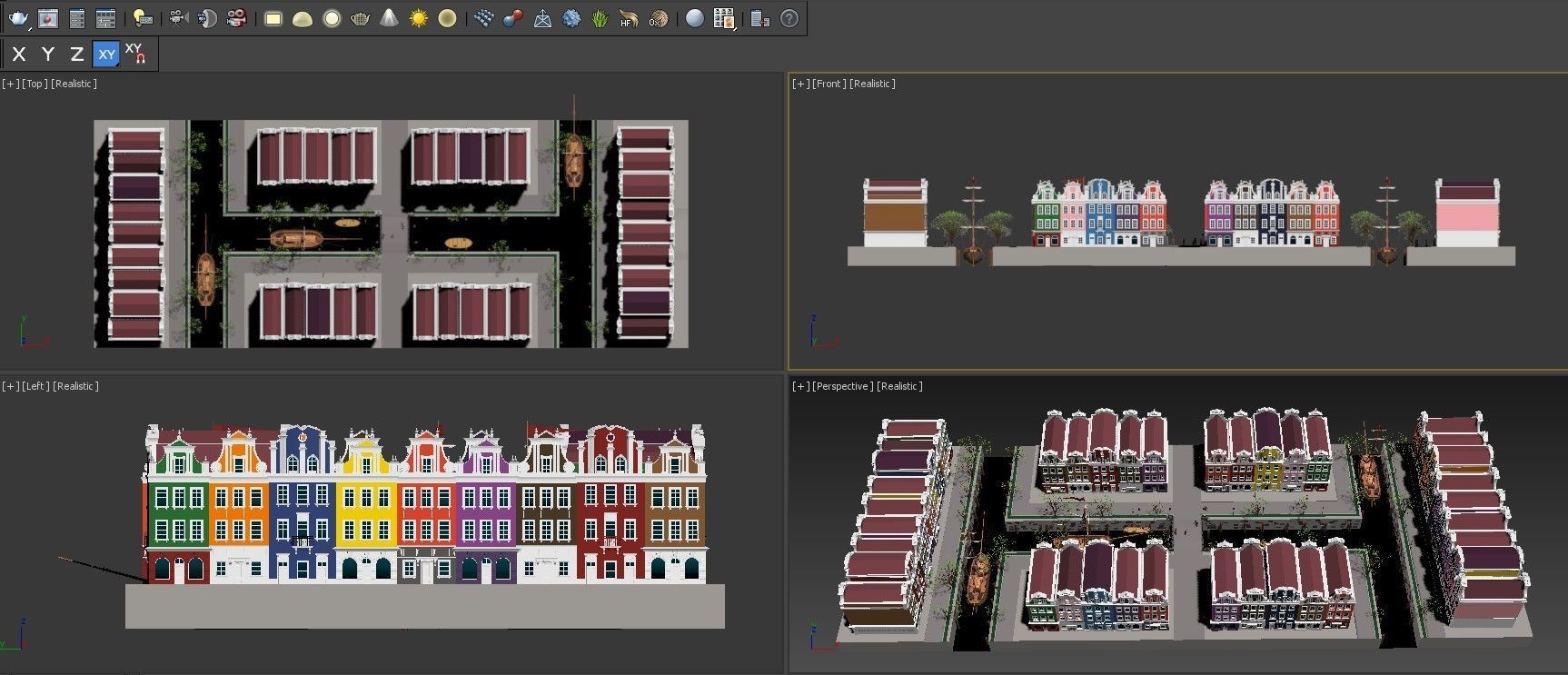
Task: Click the fourth toolbar settings-panel icon
Action: click(x=106, y=18)
